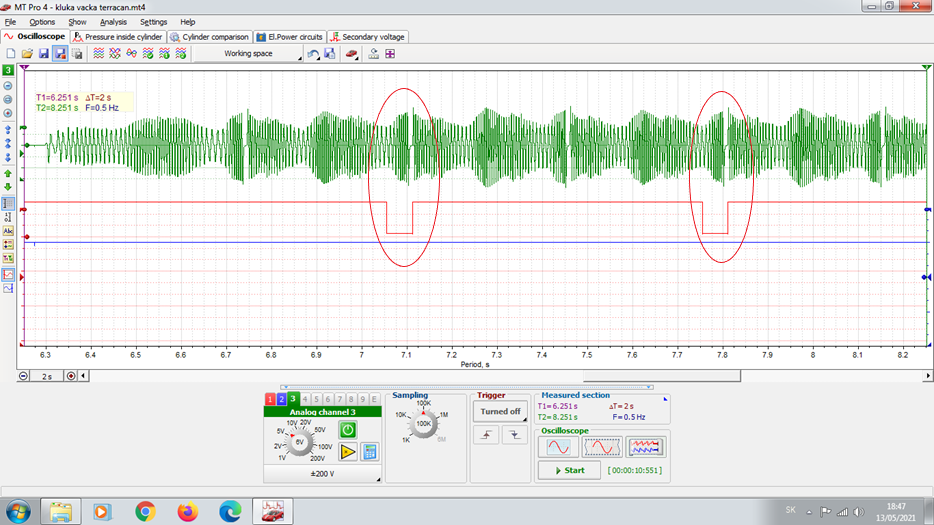Select the falling edge trigger icon
The height and width of the screenshot is (525, 934).
tap(513, 435)
